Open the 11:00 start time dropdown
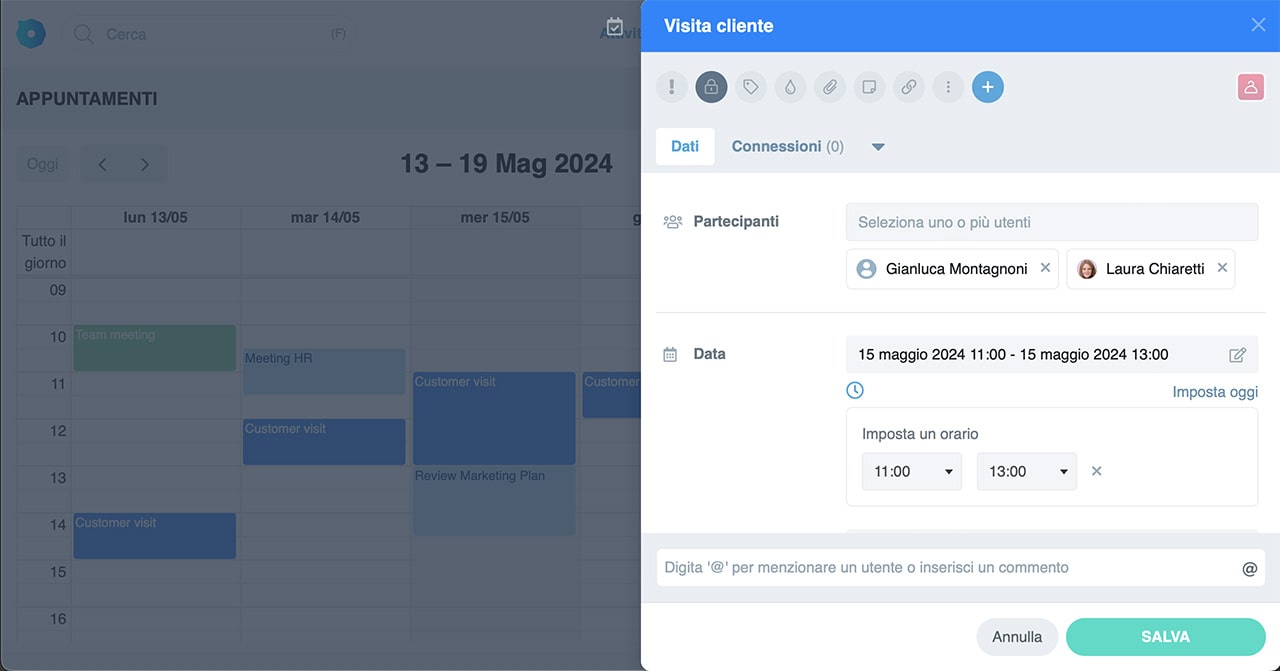The height and width of the screenshot is (671, 1280). 911,471
